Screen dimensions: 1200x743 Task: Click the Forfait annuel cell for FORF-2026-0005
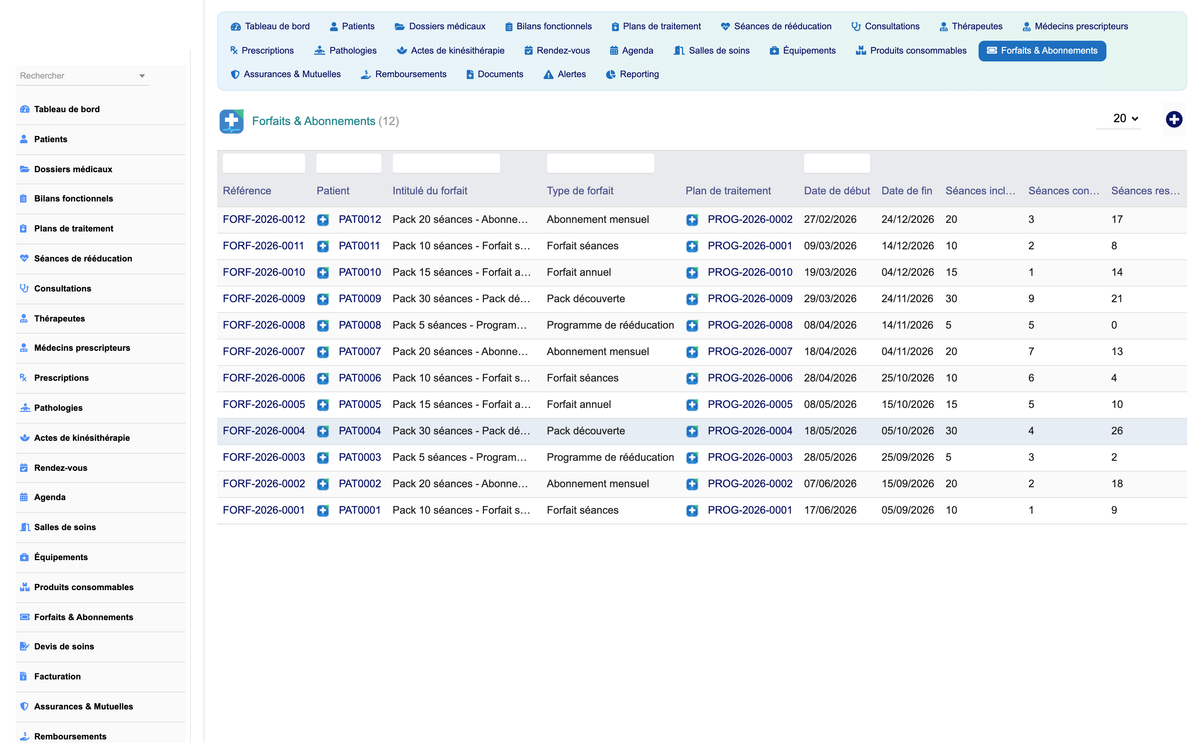coord(579,405)
